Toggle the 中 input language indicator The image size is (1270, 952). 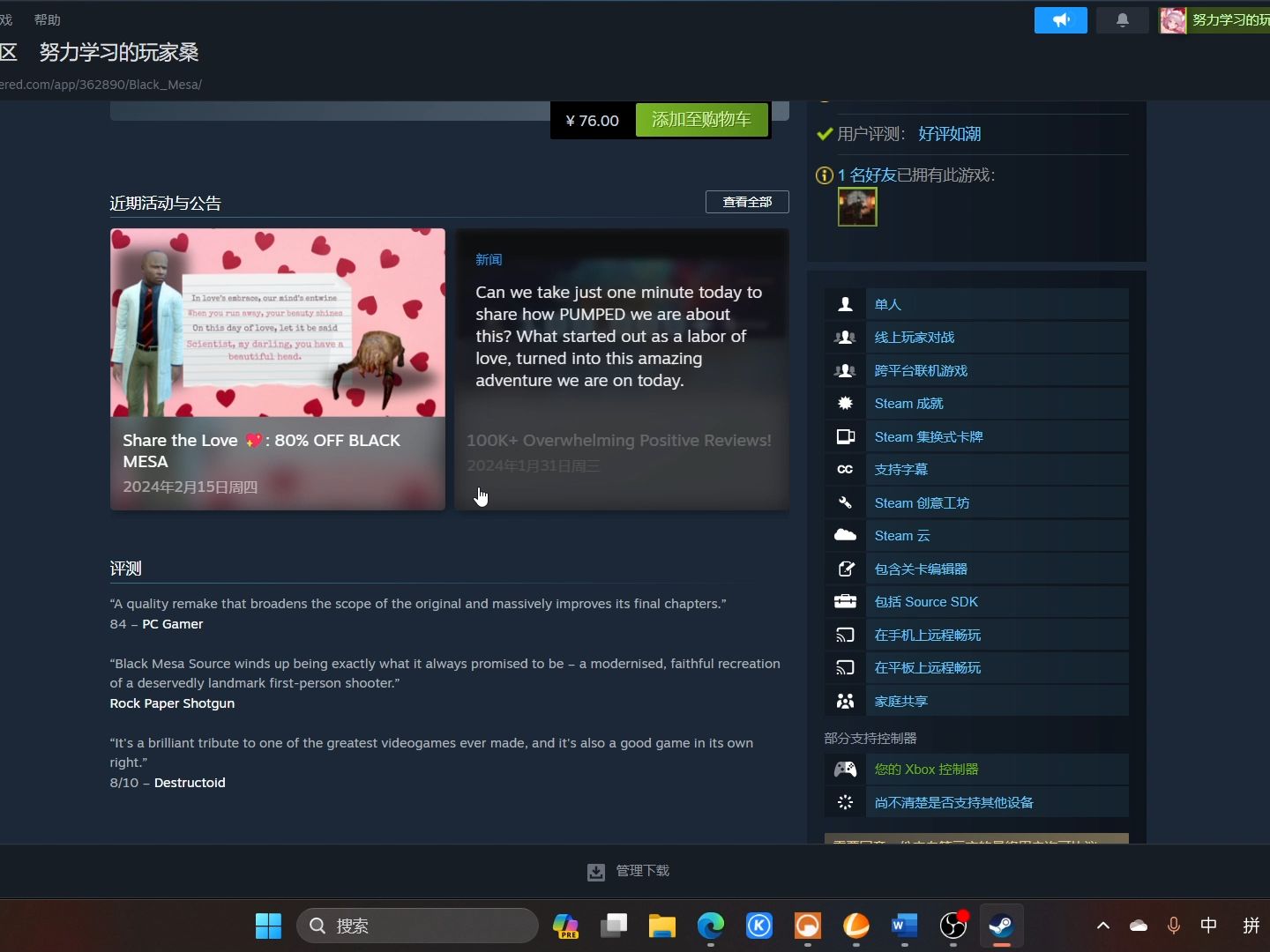(x=1209, y=926)
